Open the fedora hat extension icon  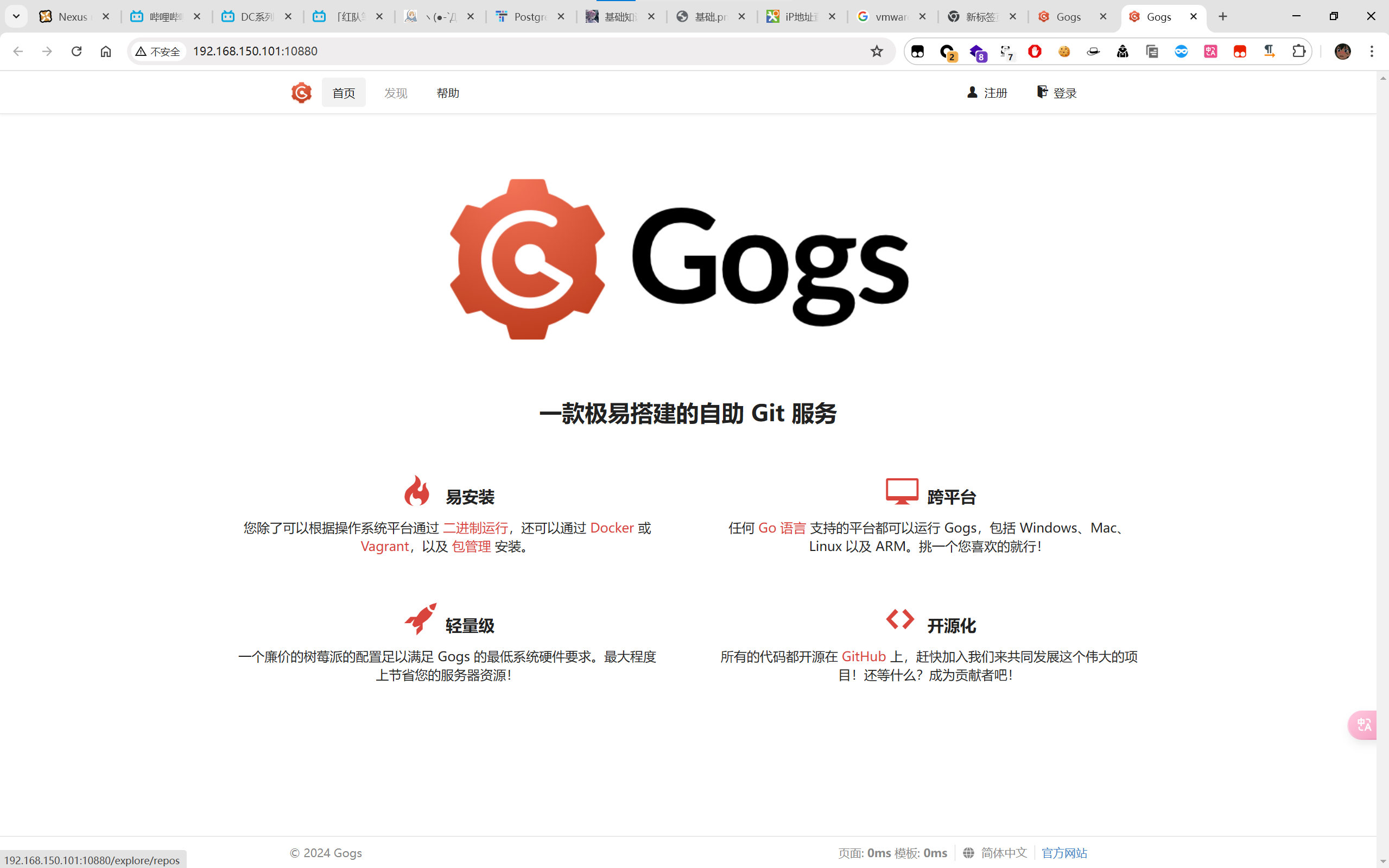(1093, 52)
